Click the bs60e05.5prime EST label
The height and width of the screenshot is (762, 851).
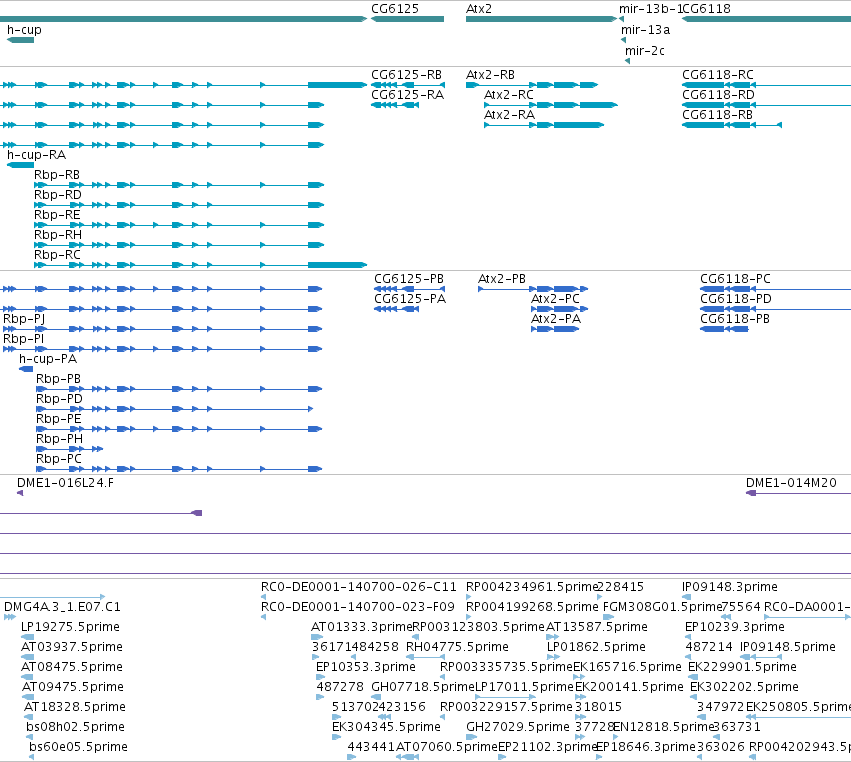(78, 748)
